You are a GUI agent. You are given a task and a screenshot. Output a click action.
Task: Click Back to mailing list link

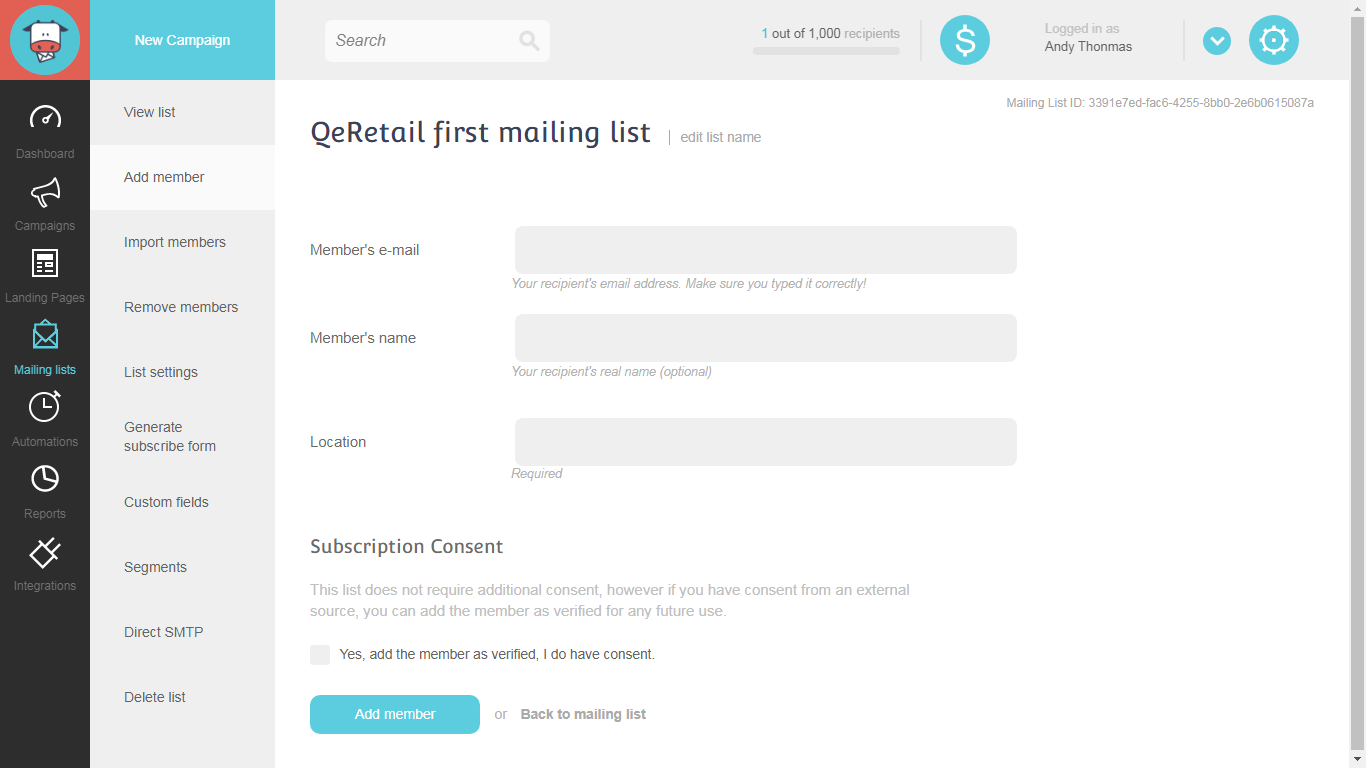(x=583, y=714)
